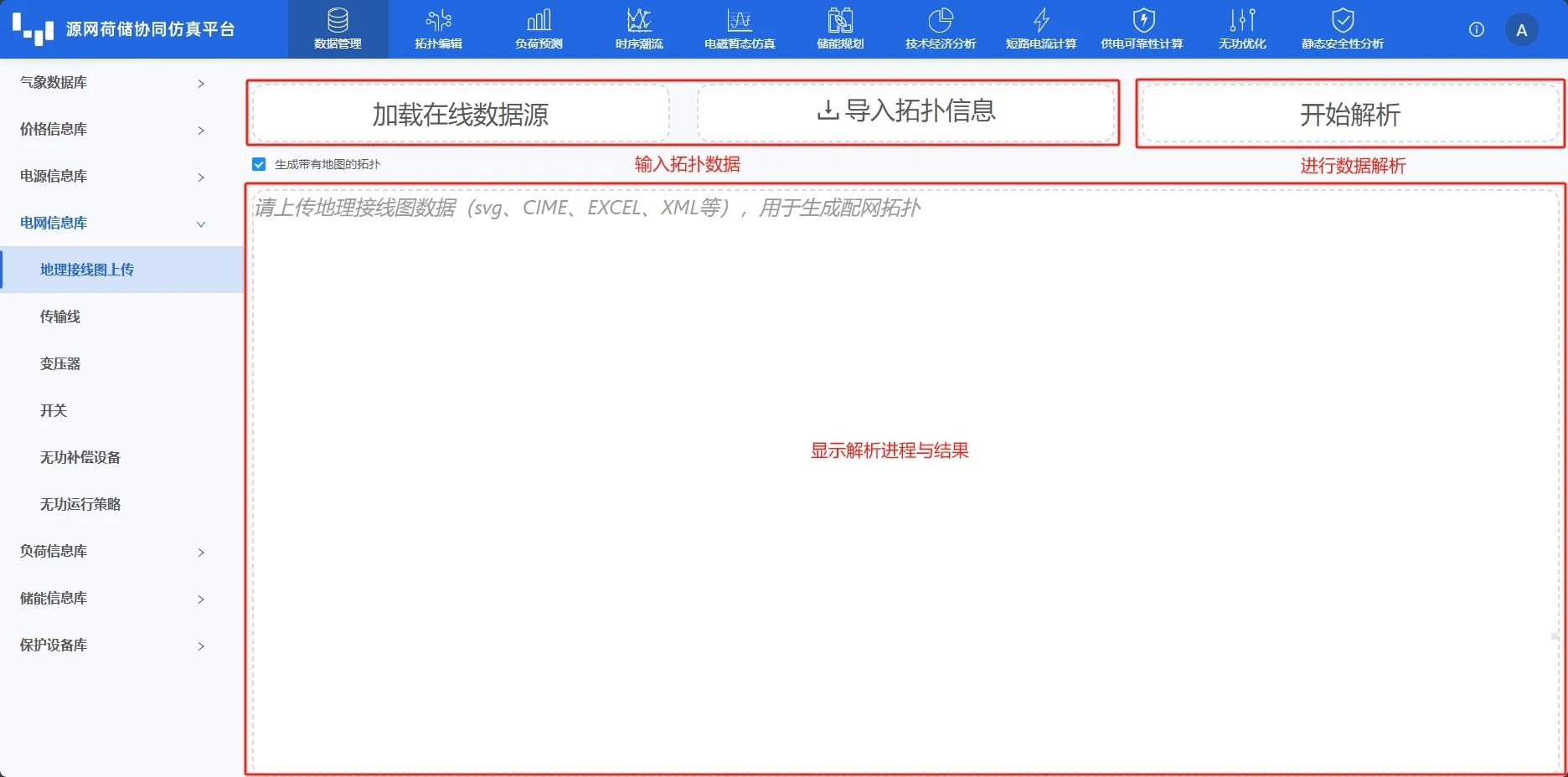Click inside the topology data text area
Viewport: 1568px width, 777px height.
click(905, 481)
